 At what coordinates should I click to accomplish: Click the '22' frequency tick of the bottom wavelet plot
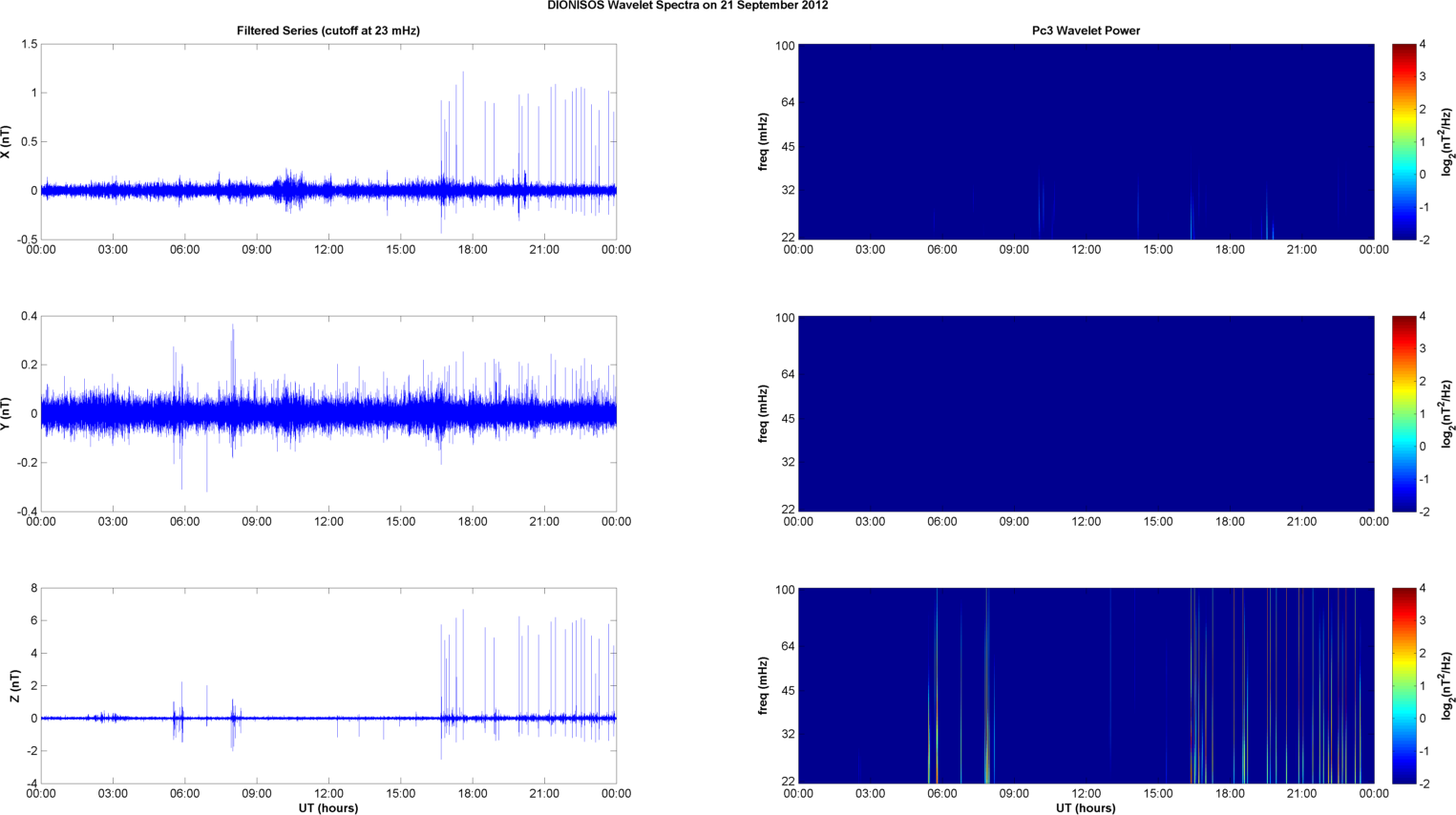pos(788,782)
